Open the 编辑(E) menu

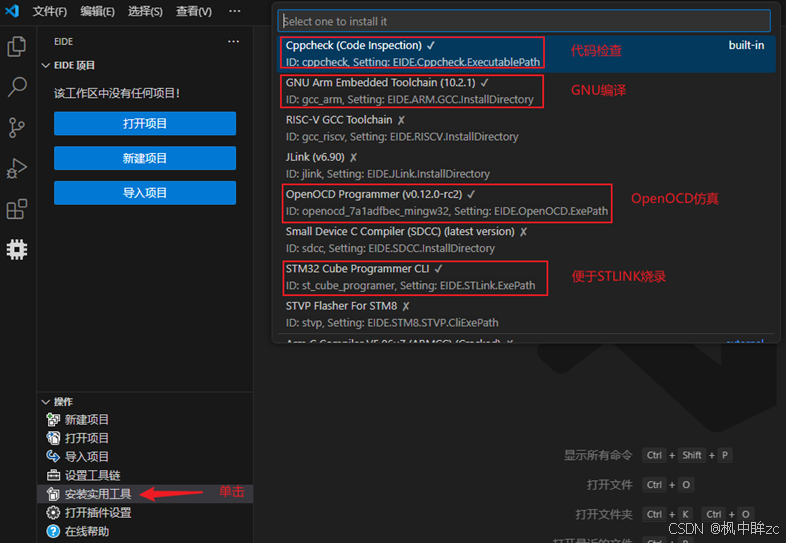click(x=97, y=11)
